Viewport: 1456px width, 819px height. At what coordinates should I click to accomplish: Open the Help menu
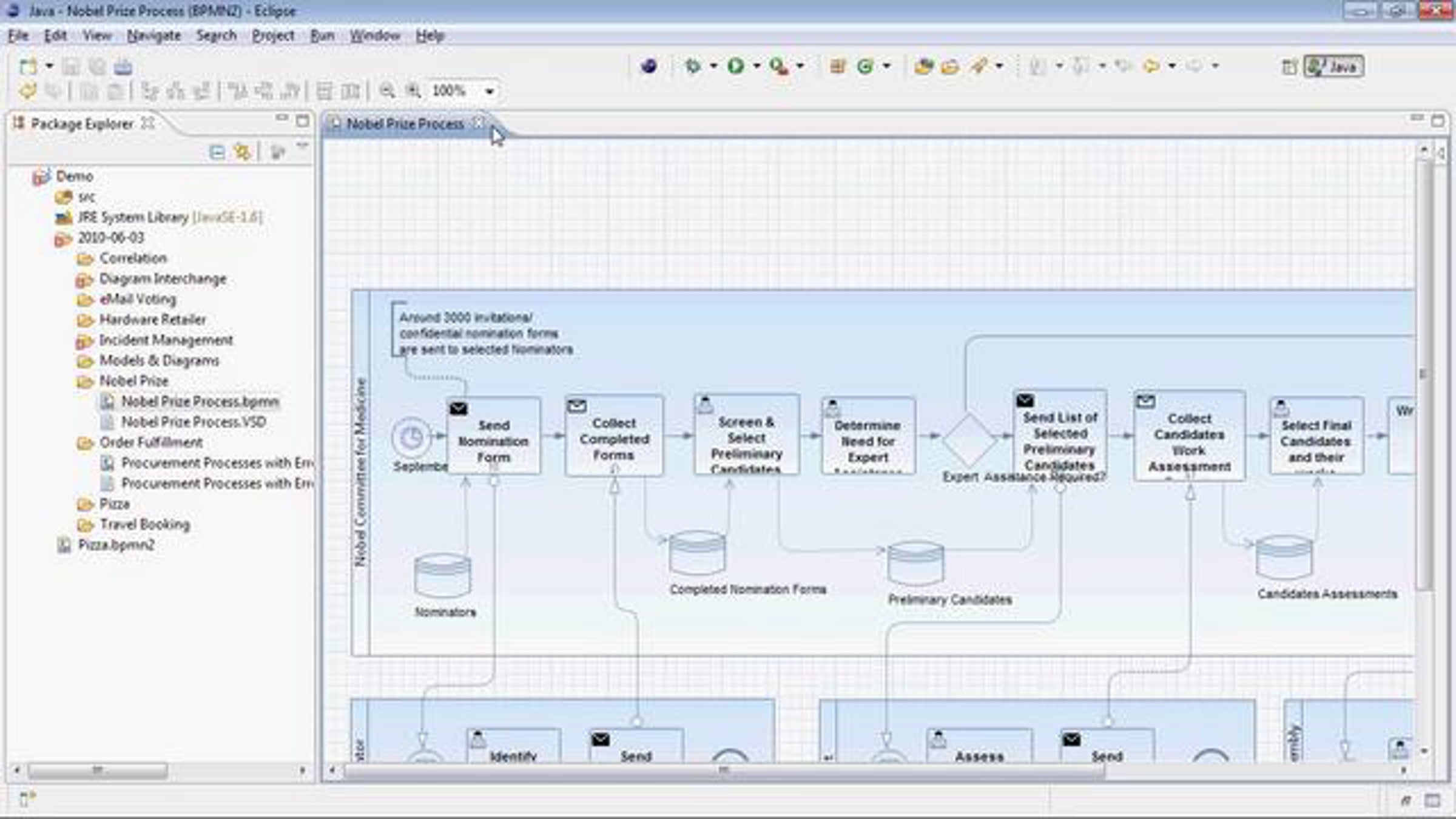tap(430, 36)
